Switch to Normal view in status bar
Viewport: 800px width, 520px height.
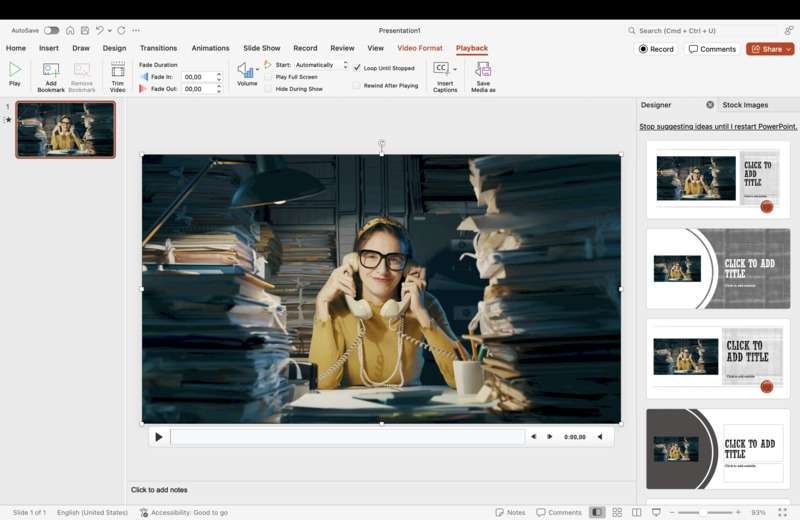pyautogui.click(x=596, y=512)
